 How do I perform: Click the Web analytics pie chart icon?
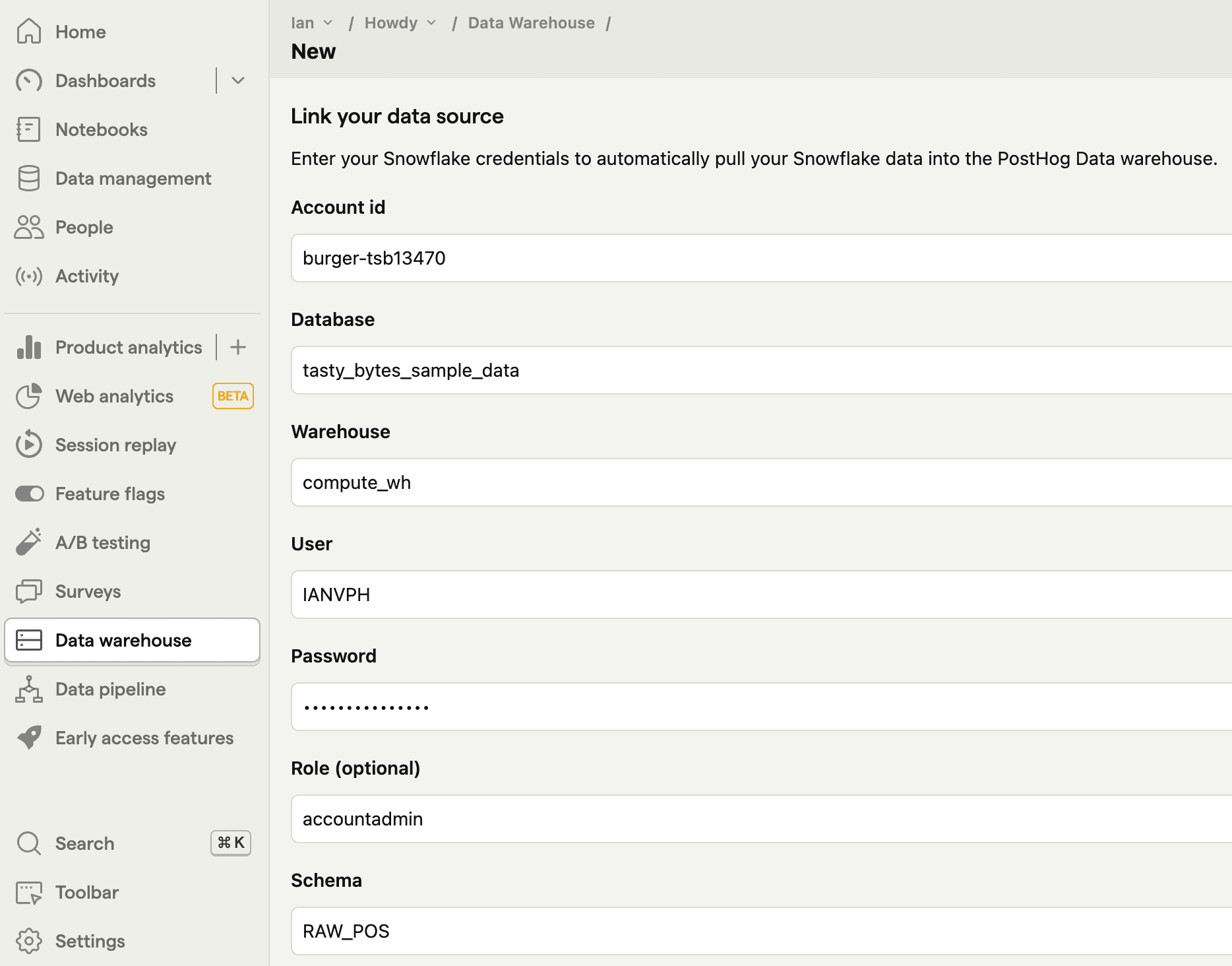[28, 396]
